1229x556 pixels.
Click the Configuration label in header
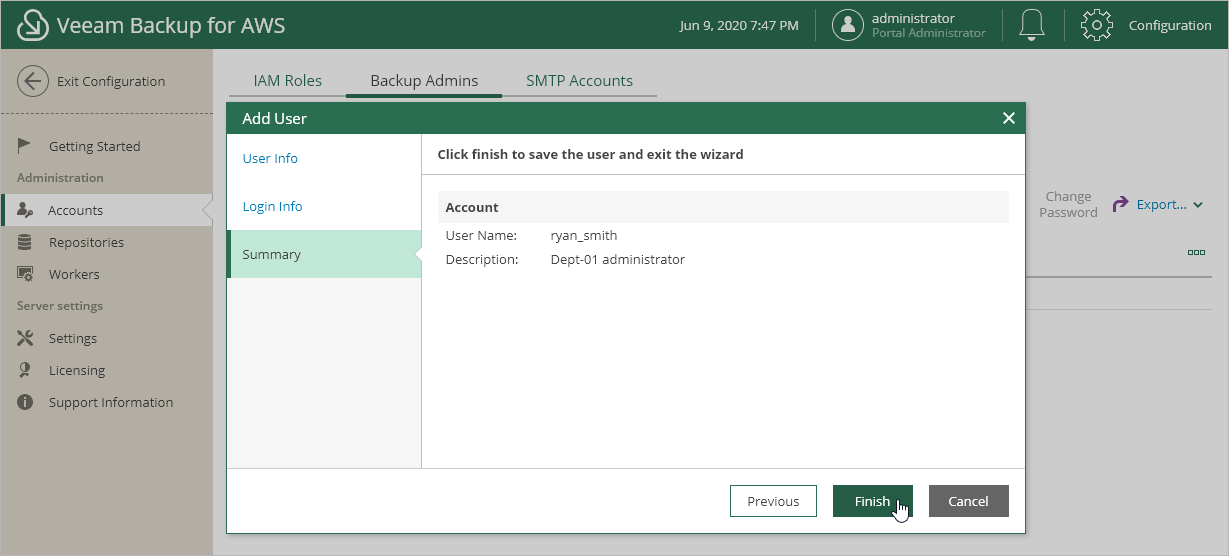1170,25
